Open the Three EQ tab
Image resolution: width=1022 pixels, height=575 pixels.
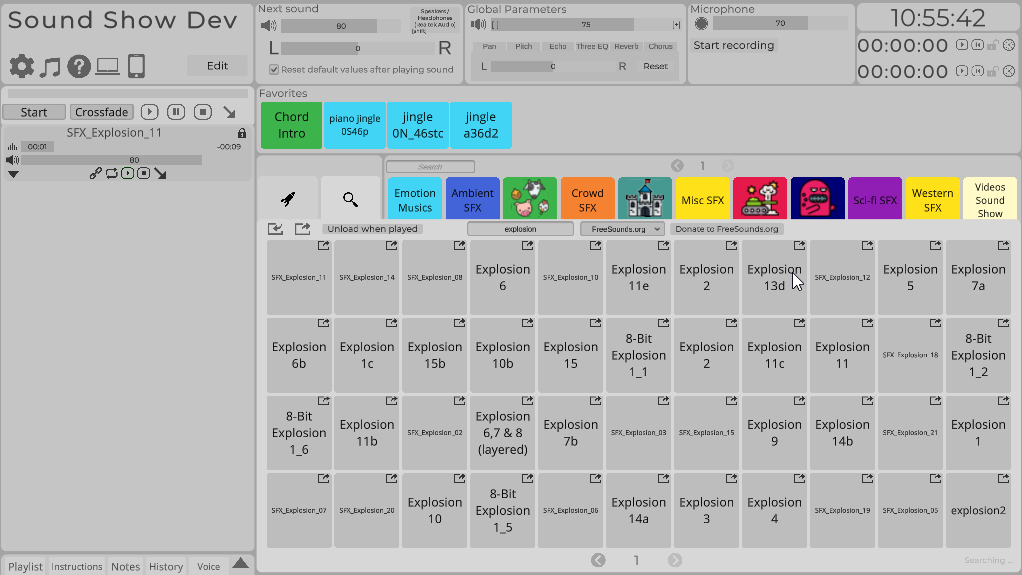[592, 46]
